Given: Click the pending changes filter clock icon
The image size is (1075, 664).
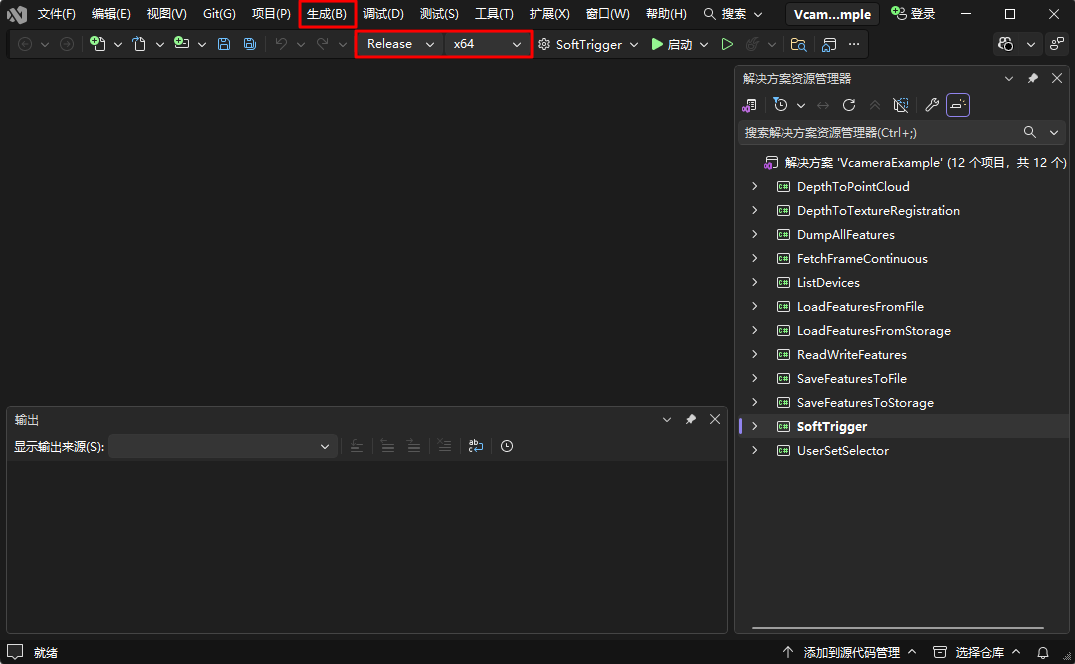Looking at the screenshot, I should [780, 105].
